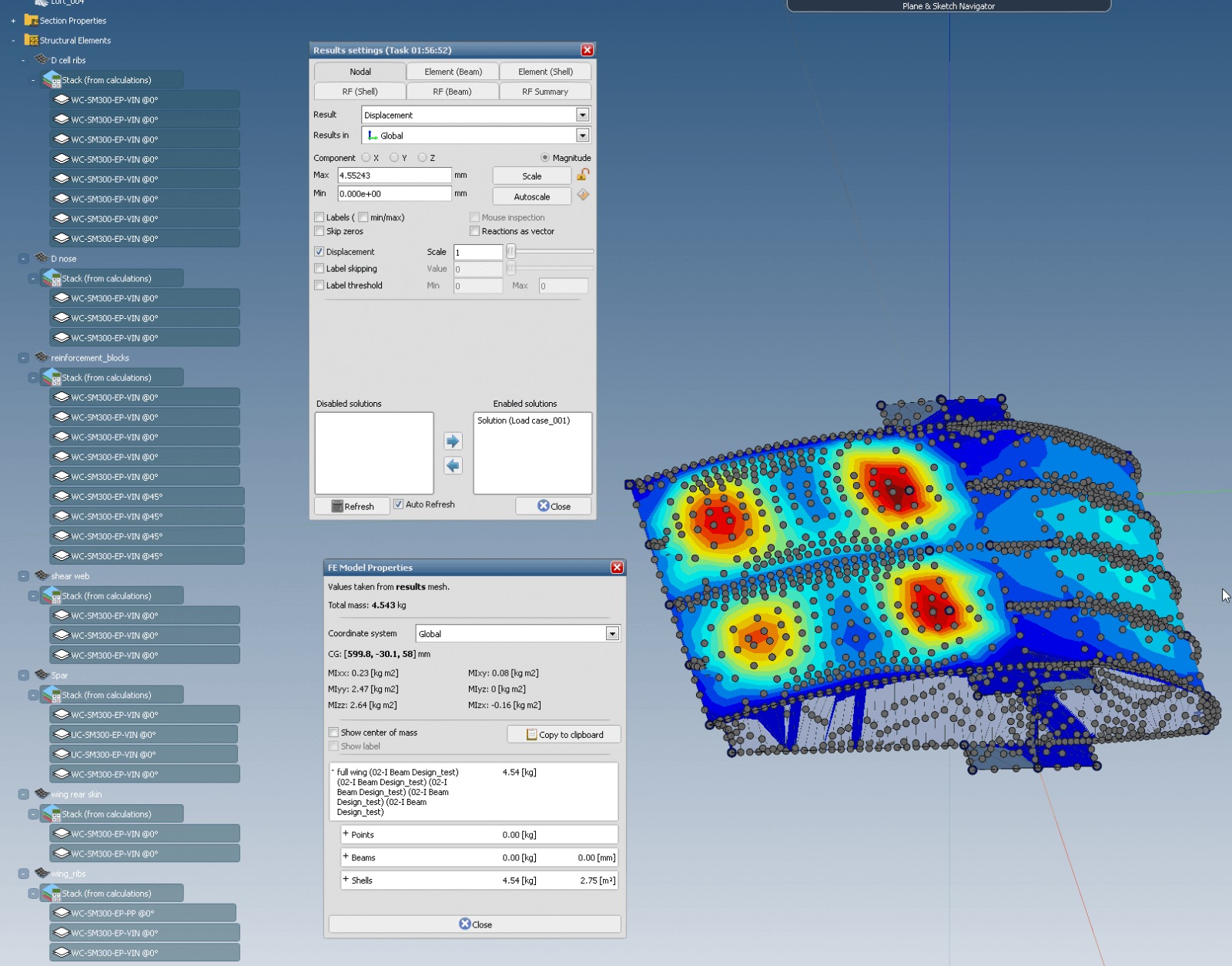The image size is (1232, 966).
Task: Click the ply icon of WC-SM300-EP-PP @0°
Action: pos(62,913)
